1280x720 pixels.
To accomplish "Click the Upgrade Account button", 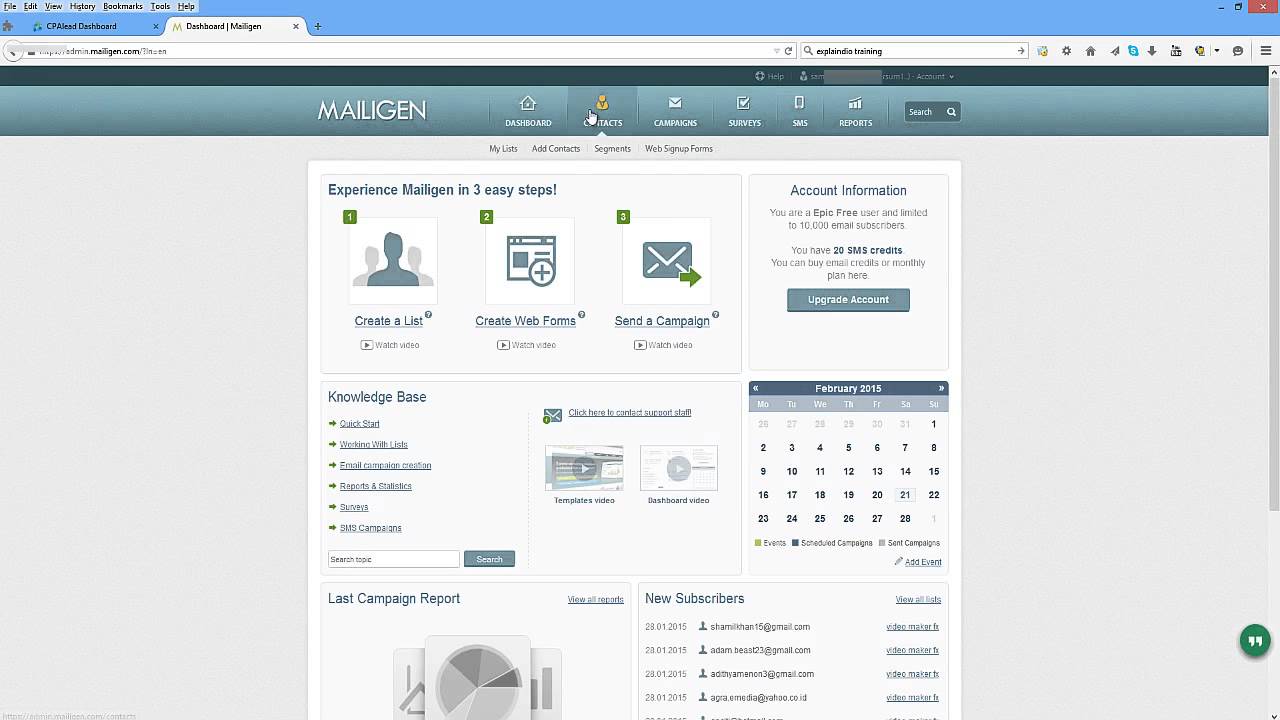I will [848, 300].
